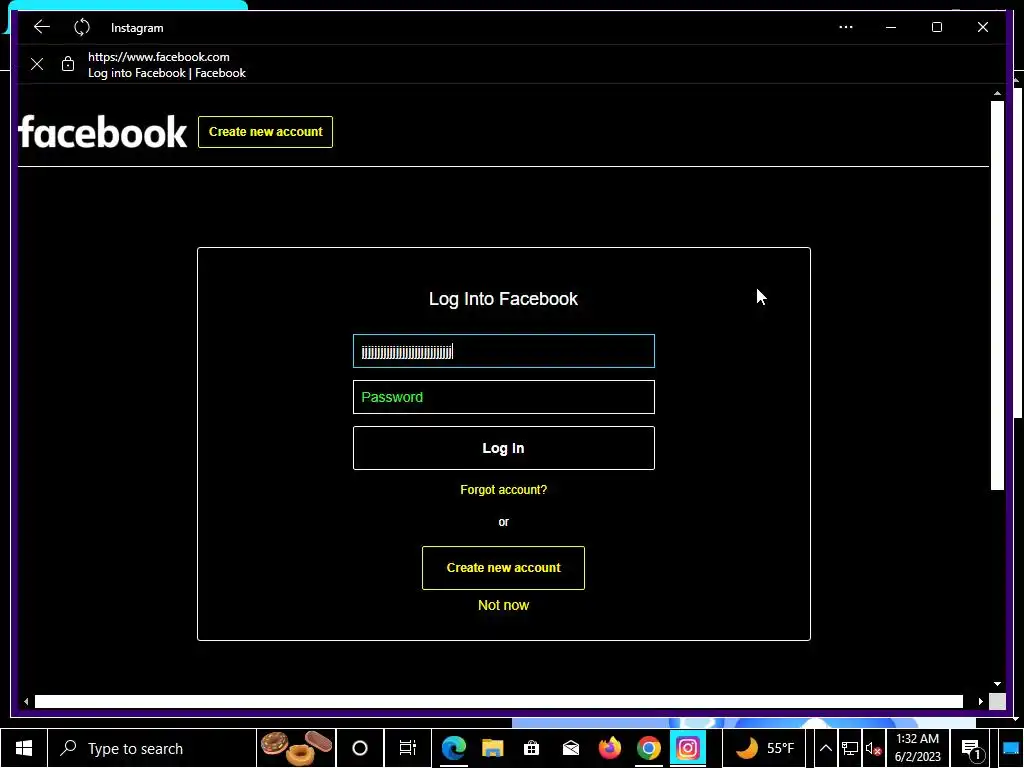1024x768 pixels.
Task: Open Cortana circle icon on taskbar
Action: pyautogui.click(x=360, y=748)
